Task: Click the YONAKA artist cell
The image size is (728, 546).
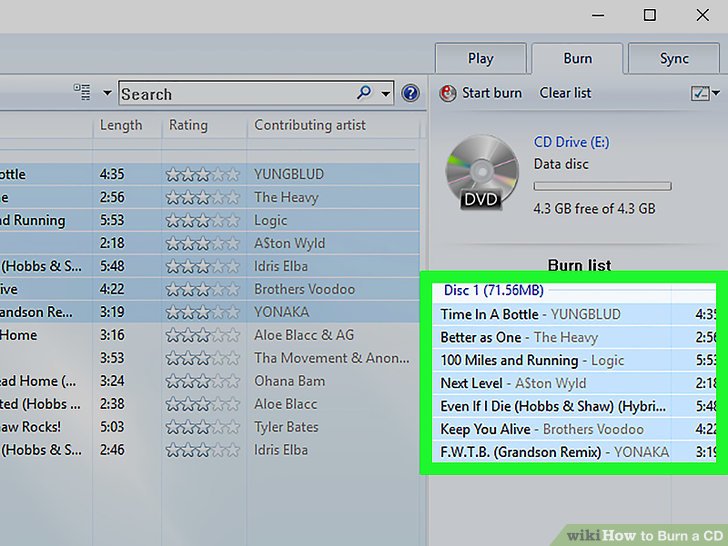Action: click(281, 312)
